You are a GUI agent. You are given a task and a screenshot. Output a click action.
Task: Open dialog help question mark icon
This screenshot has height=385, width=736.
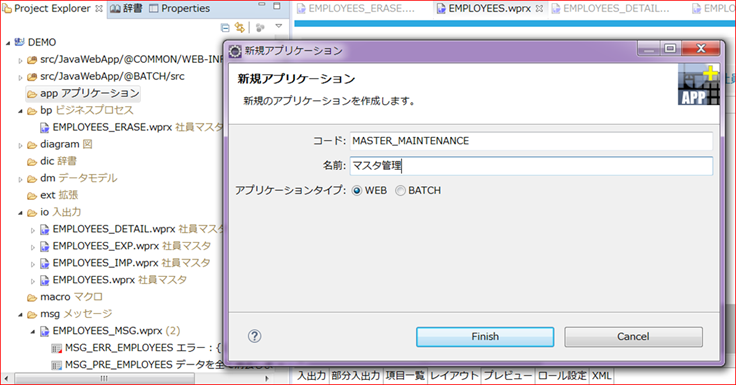(254, 336)
